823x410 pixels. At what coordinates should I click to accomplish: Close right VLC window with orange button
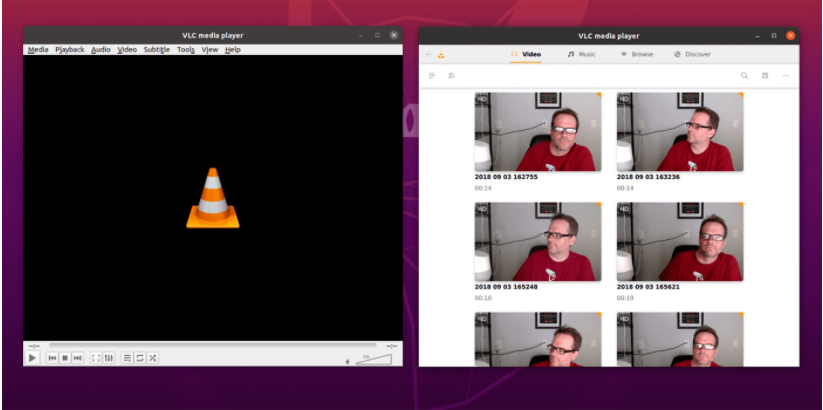click(x=790, y=35)
